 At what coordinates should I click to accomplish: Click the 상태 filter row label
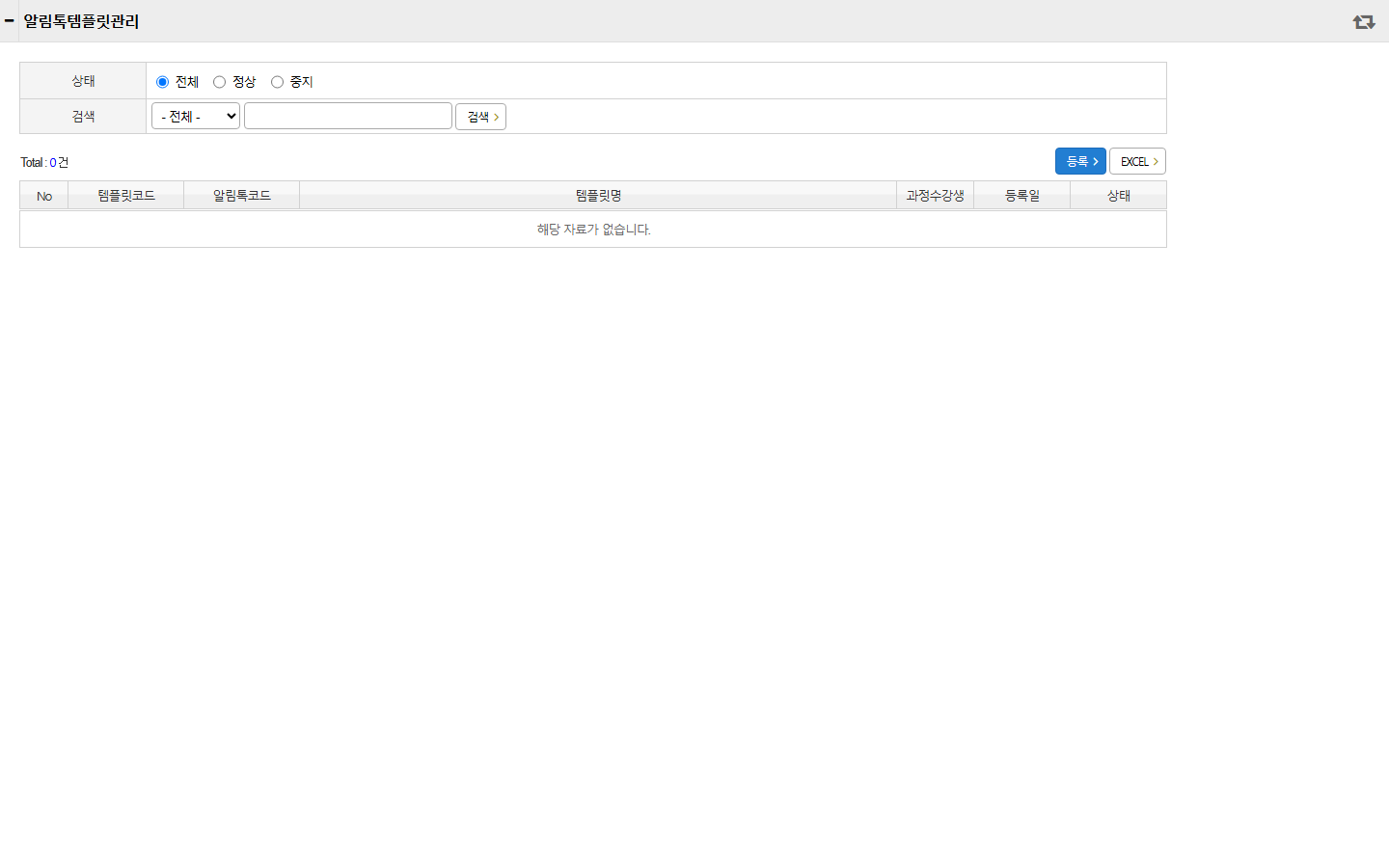(x=83, y=81)
